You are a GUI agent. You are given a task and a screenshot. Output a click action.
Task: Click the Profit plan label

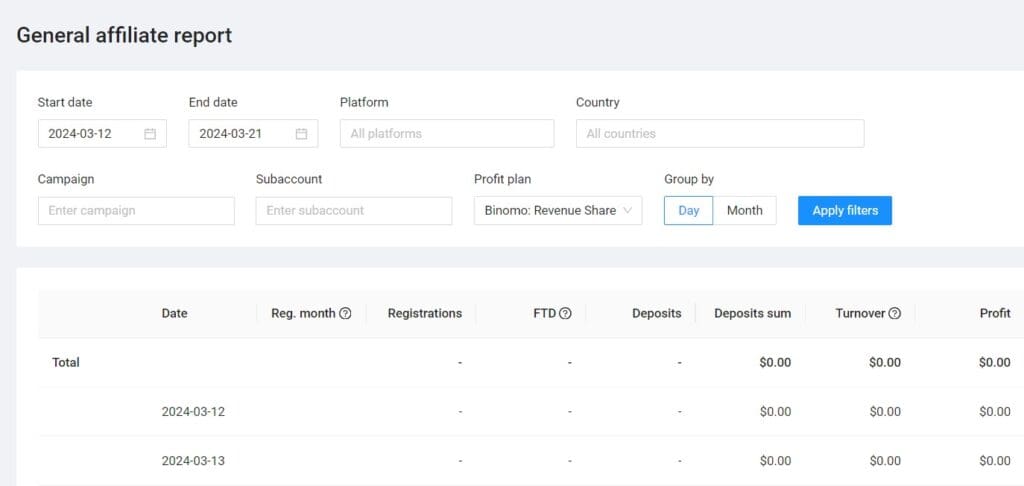click(x=501, y=179)
